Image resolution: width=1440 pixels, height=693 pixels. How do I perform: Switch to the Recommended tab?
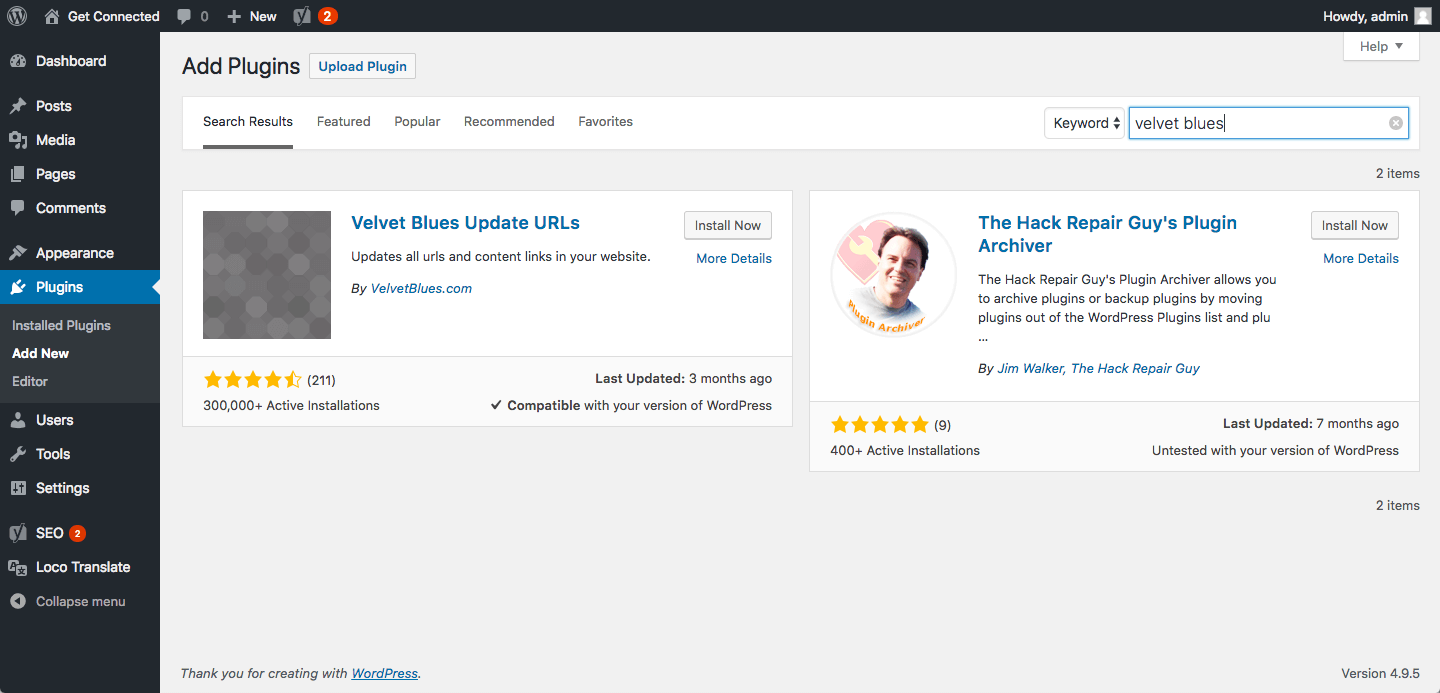tap(509, 122)
